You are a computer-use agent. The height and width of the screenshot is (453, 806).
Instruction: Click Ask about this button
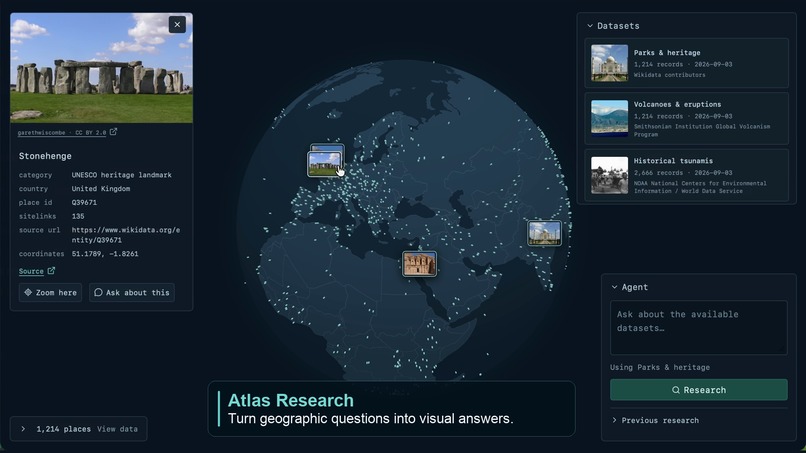coord(132,293)
